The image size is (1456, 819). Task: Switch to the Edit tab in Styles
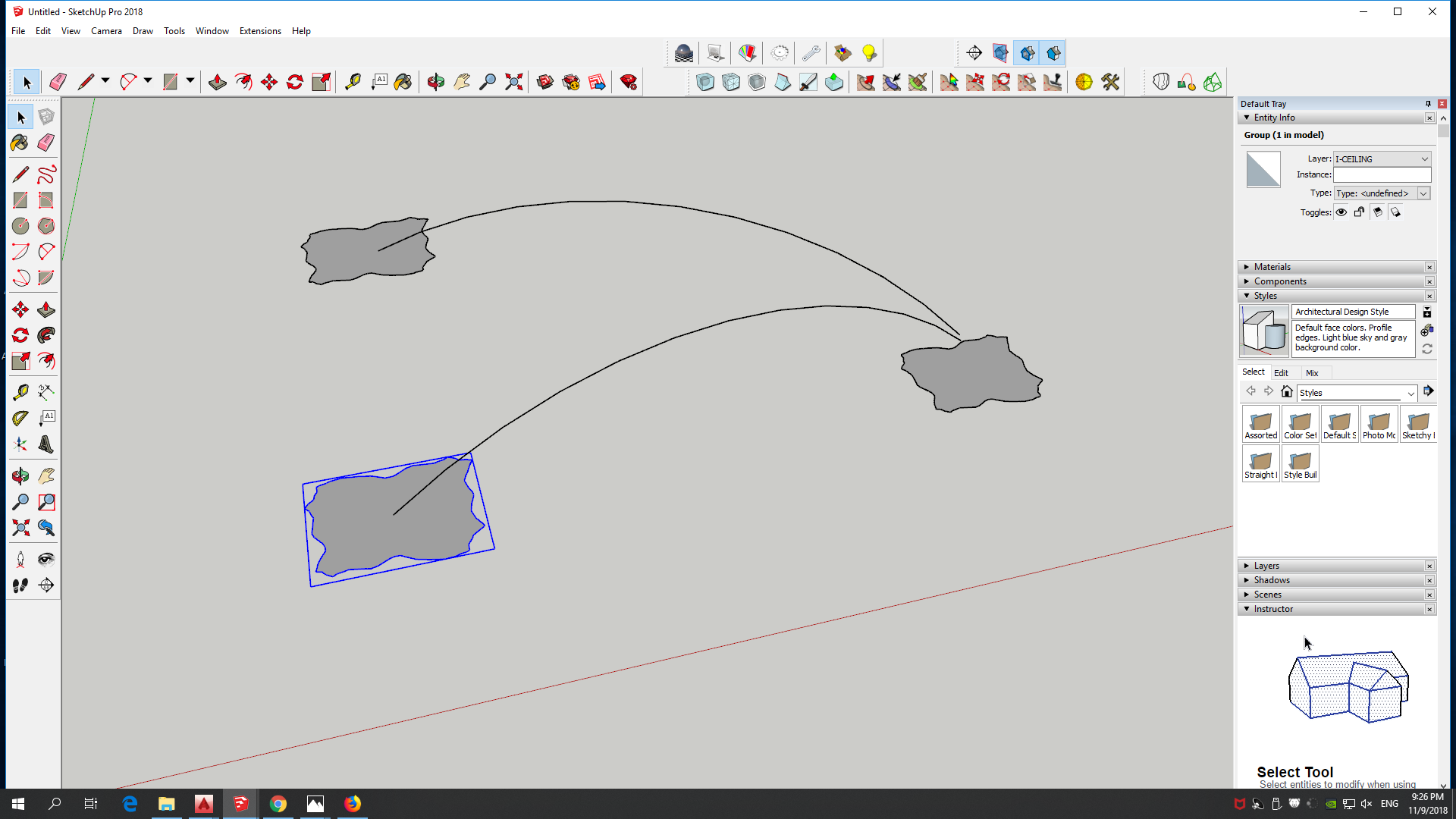tap(1281, 373)
